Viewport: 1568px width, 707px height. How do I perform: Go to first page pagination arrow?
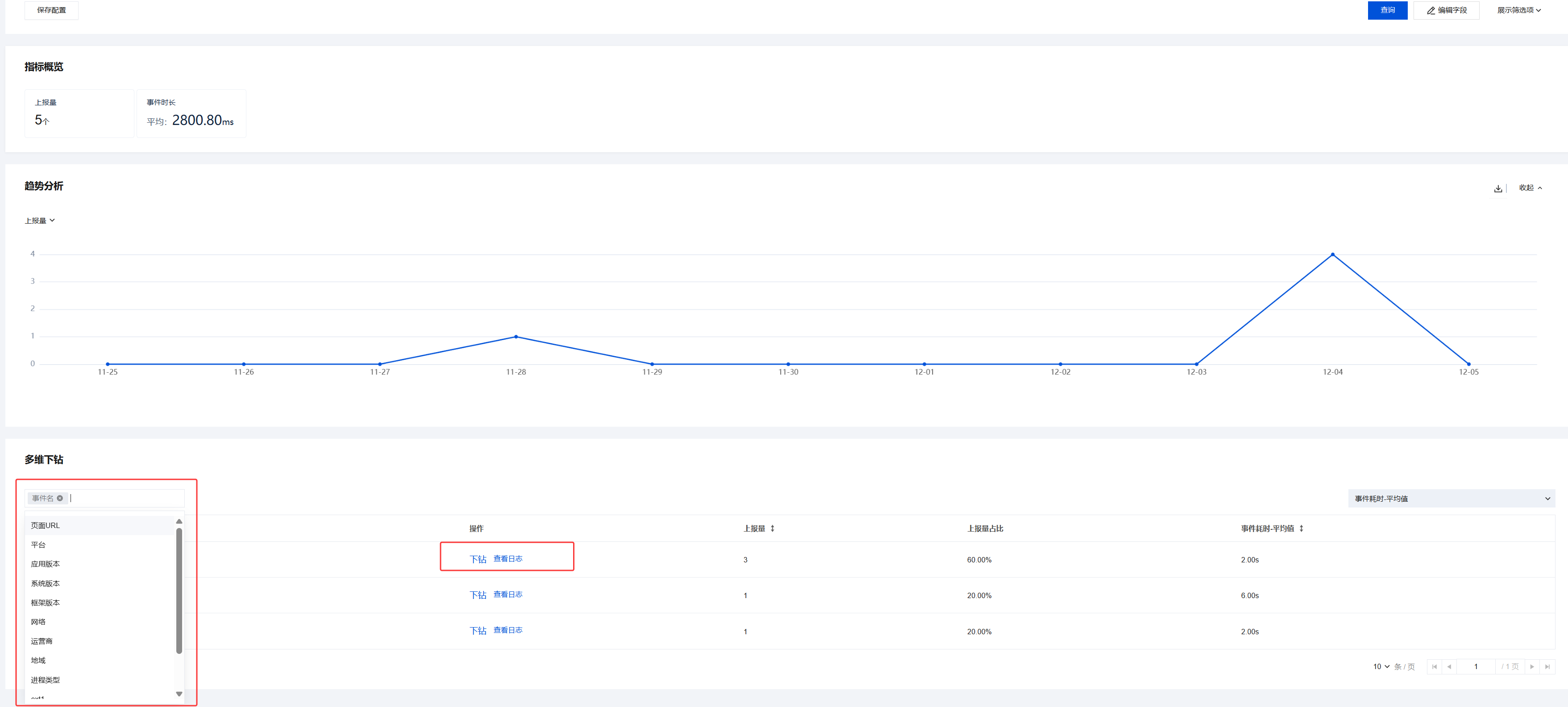pos(1434,667)
